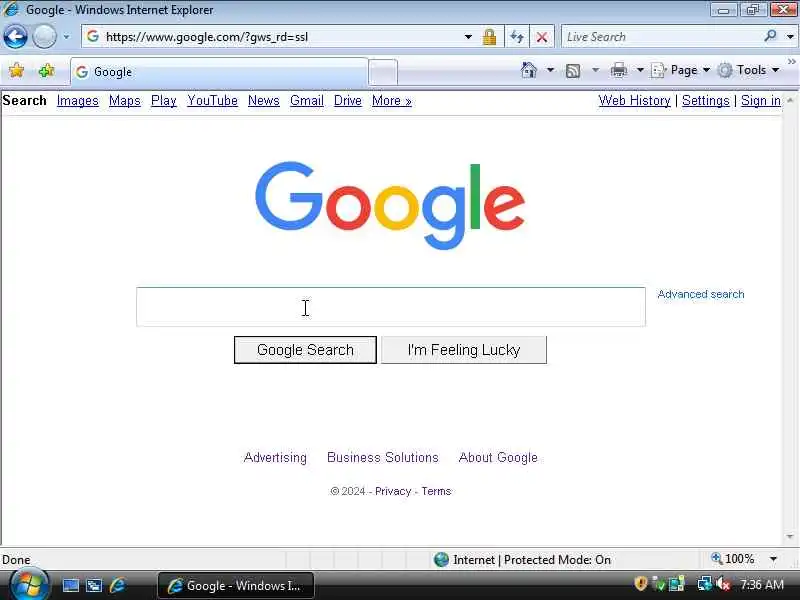
Task: Open the Web History link
Action: coord(634,101)
